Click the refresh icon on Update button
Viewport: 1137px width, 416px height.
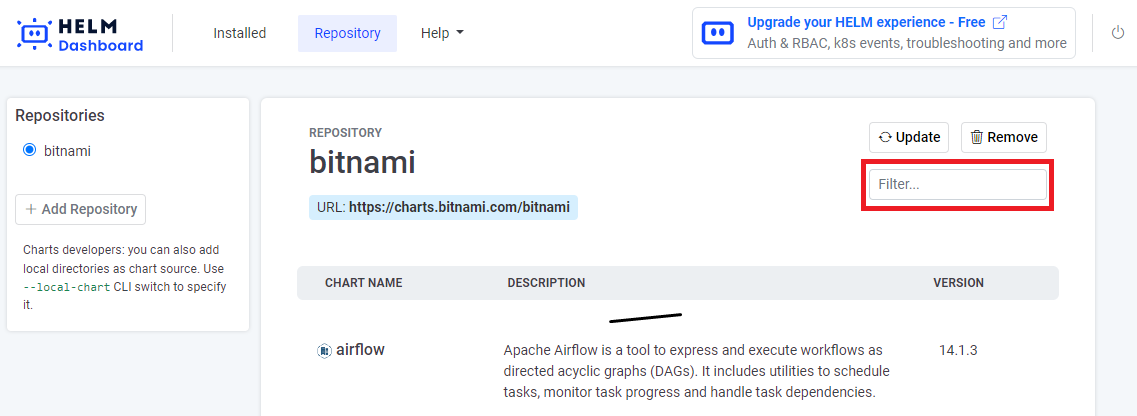click(885, 138)
